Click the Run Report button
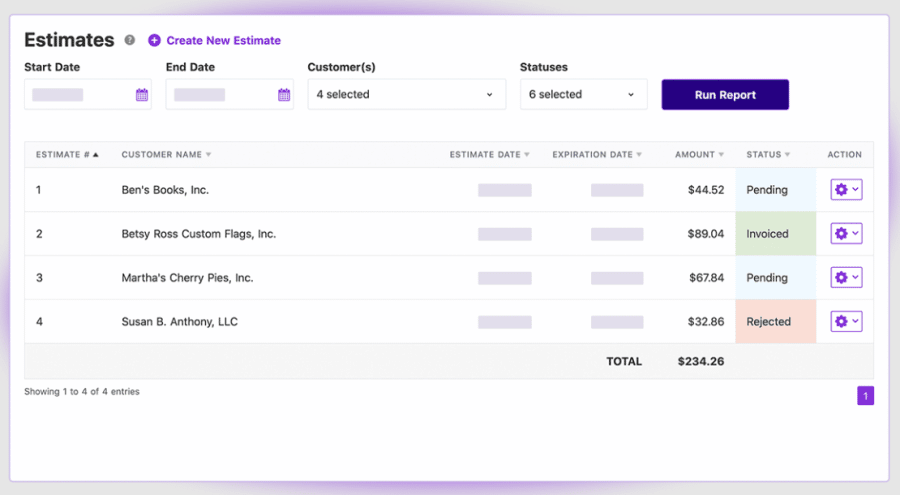Image resolution: width=900 pixels, height=495 pixels. [x=725, y=95]
